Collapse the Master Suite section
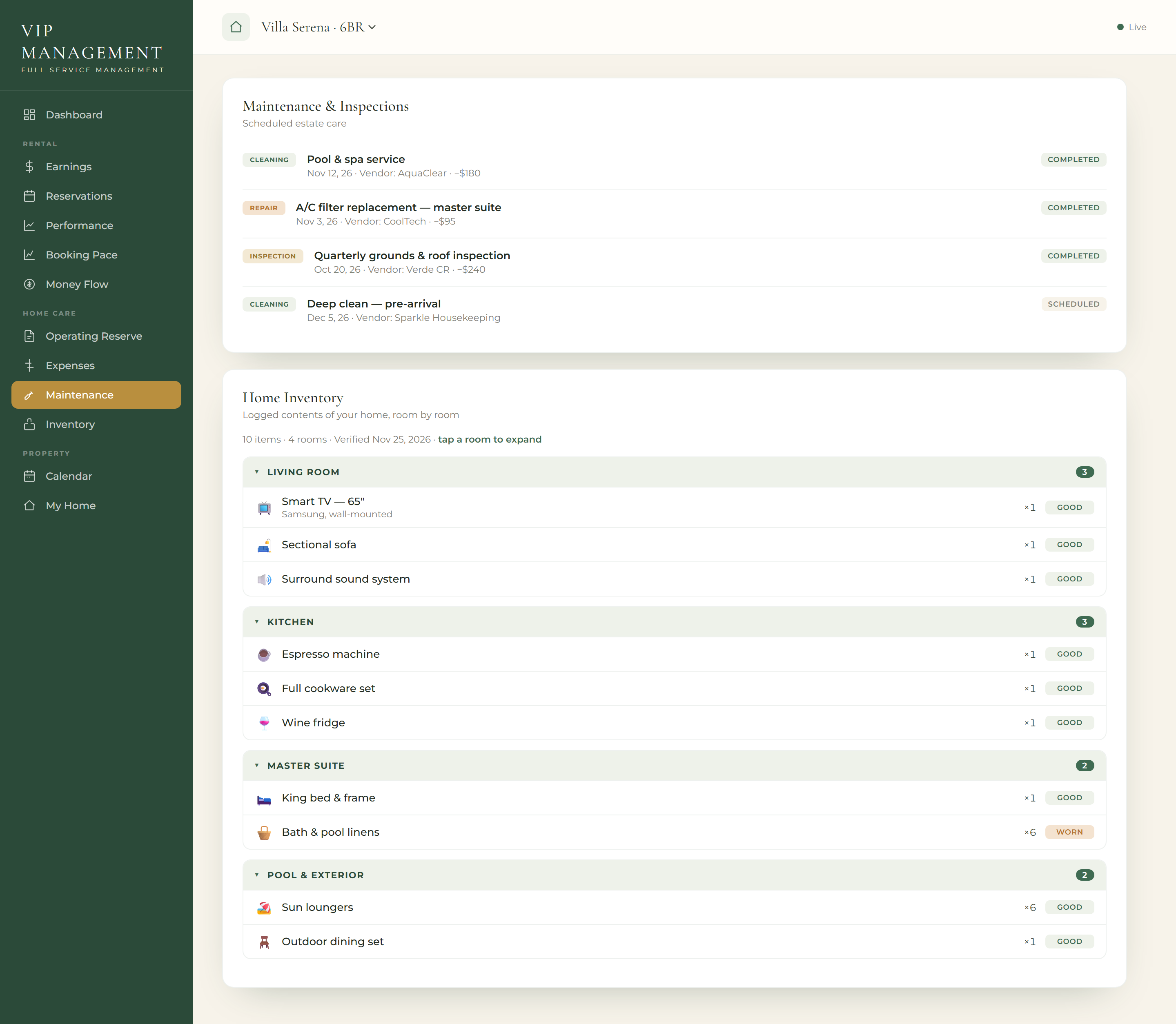This screenshot has width=1176, height=1024. (674, 766)
